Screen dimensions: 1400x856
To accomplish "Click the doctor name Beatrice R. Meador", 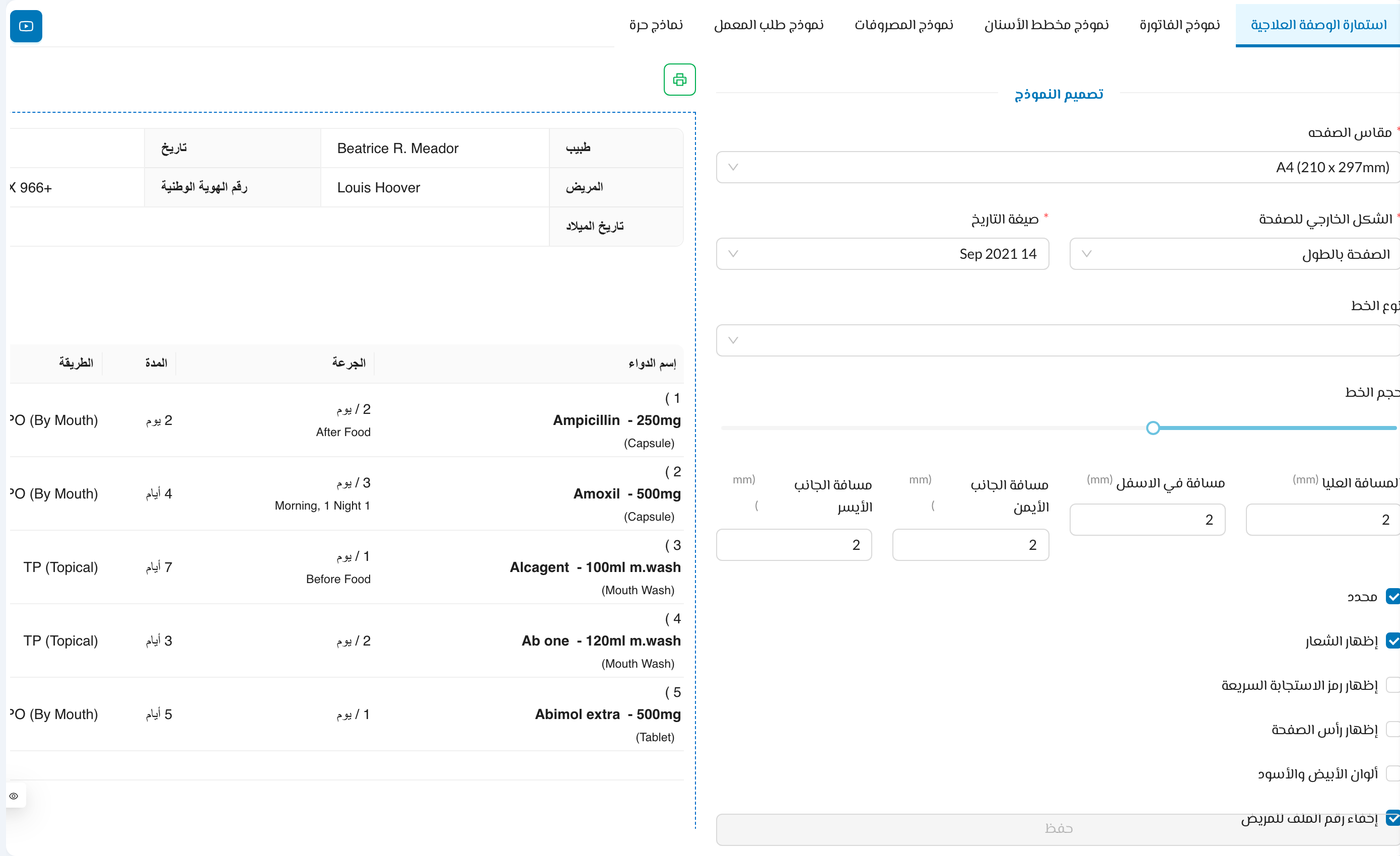I will (398, 148).
